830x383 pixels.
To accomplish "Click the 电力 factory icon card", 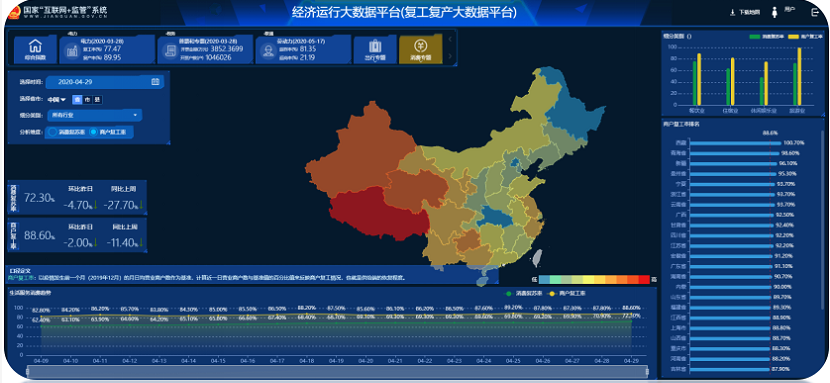I will pyautogui.click(x=106, y=50).
